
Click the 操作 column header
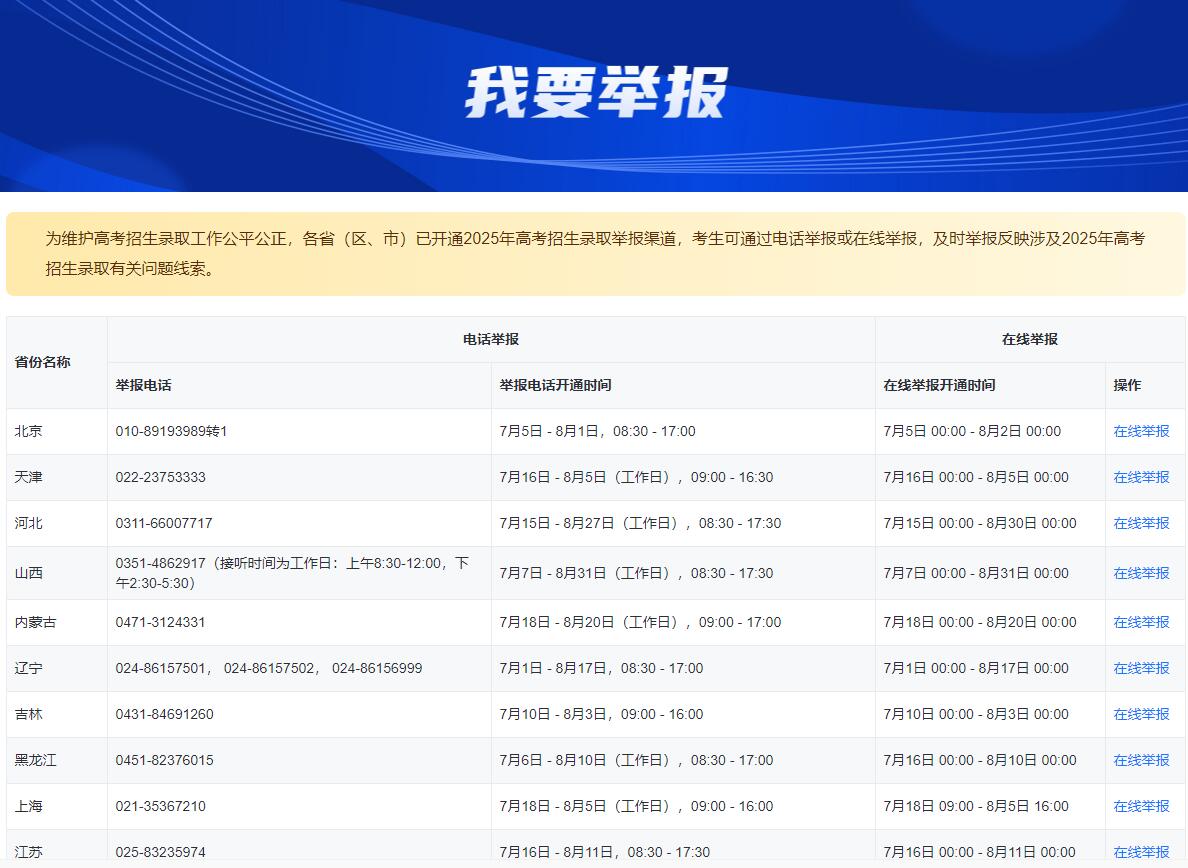coord(1127,385)
